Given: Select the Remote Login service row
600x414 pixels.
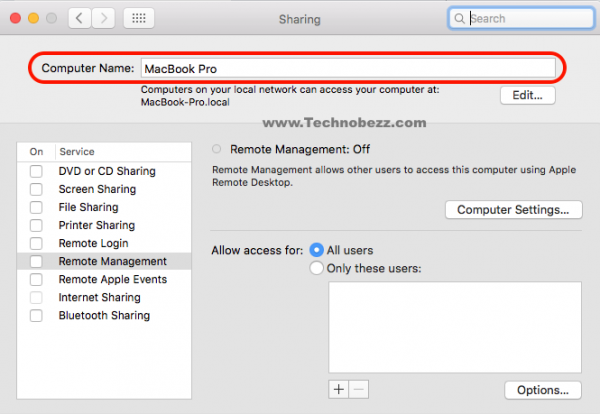Looking at the screenshot, I should click(x=104, y=243).
